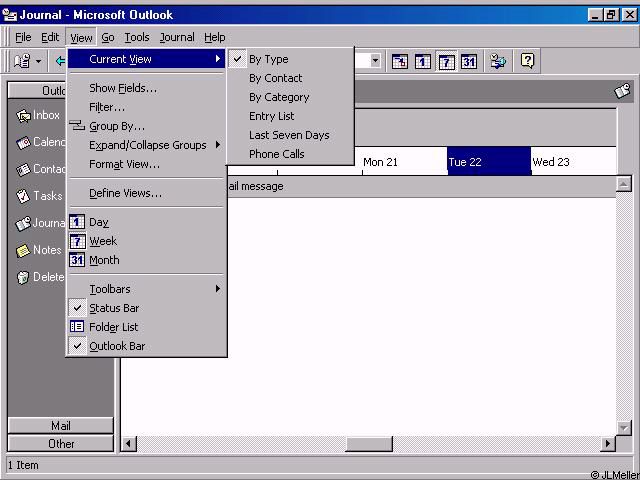Viewport: 640px width, 480px height.
Task: Click the E-mail message group header
Action: pos(420,187)
